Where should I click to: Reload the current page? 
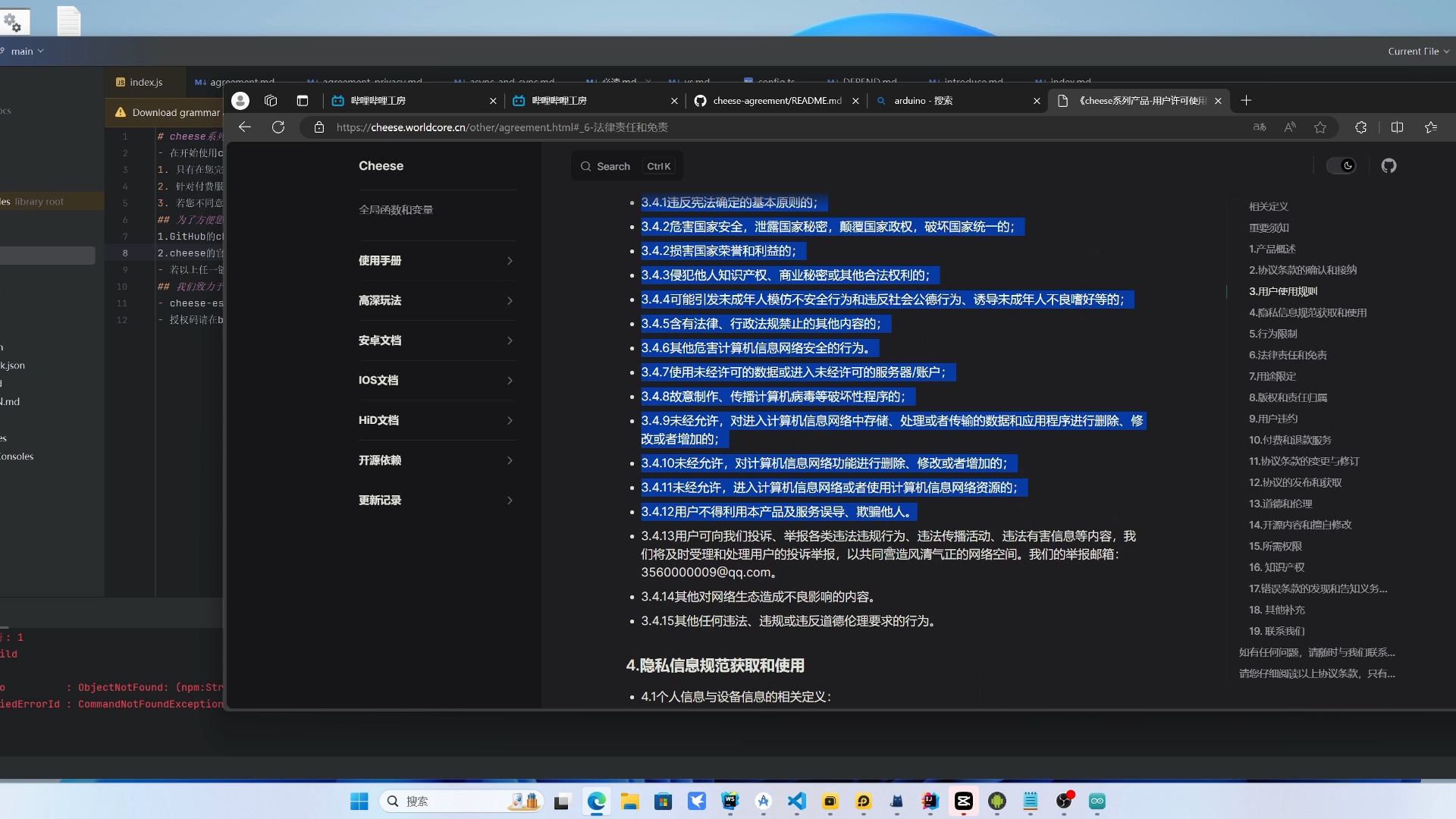(278, 127)
